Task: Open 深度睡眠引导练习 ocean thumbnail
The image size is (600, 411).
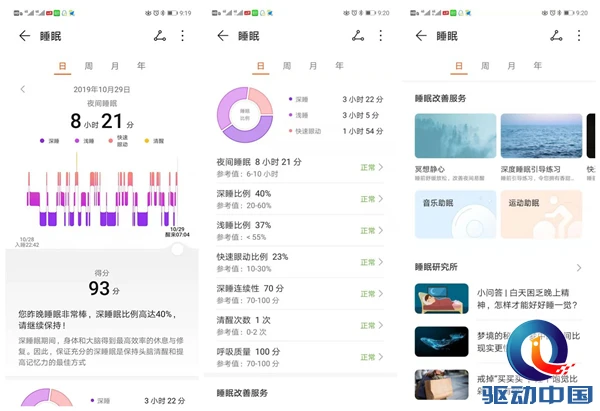Action: point(541,136)
